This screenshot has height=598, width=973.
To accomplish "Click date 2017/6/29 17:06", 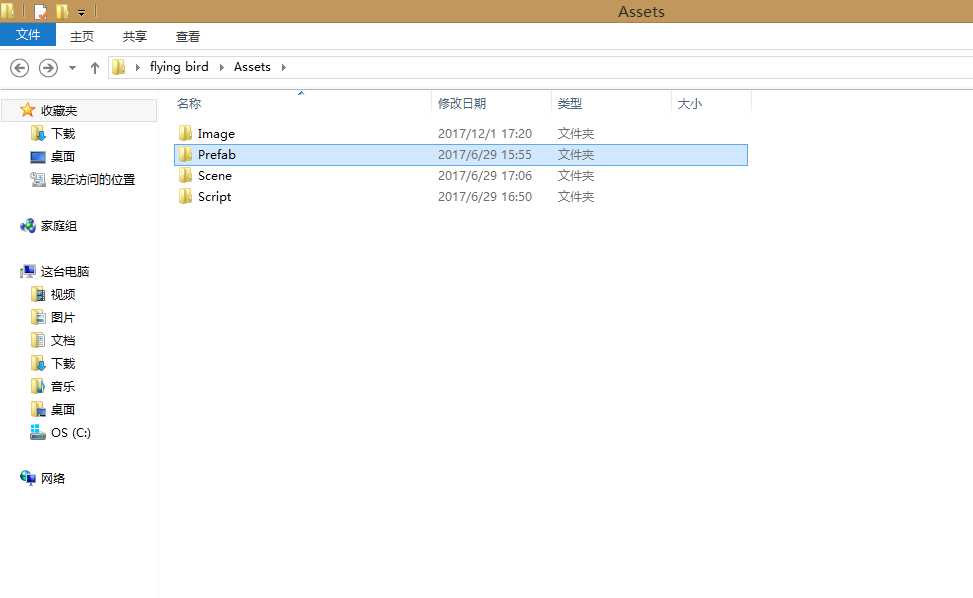I will (x=485, y=176).
